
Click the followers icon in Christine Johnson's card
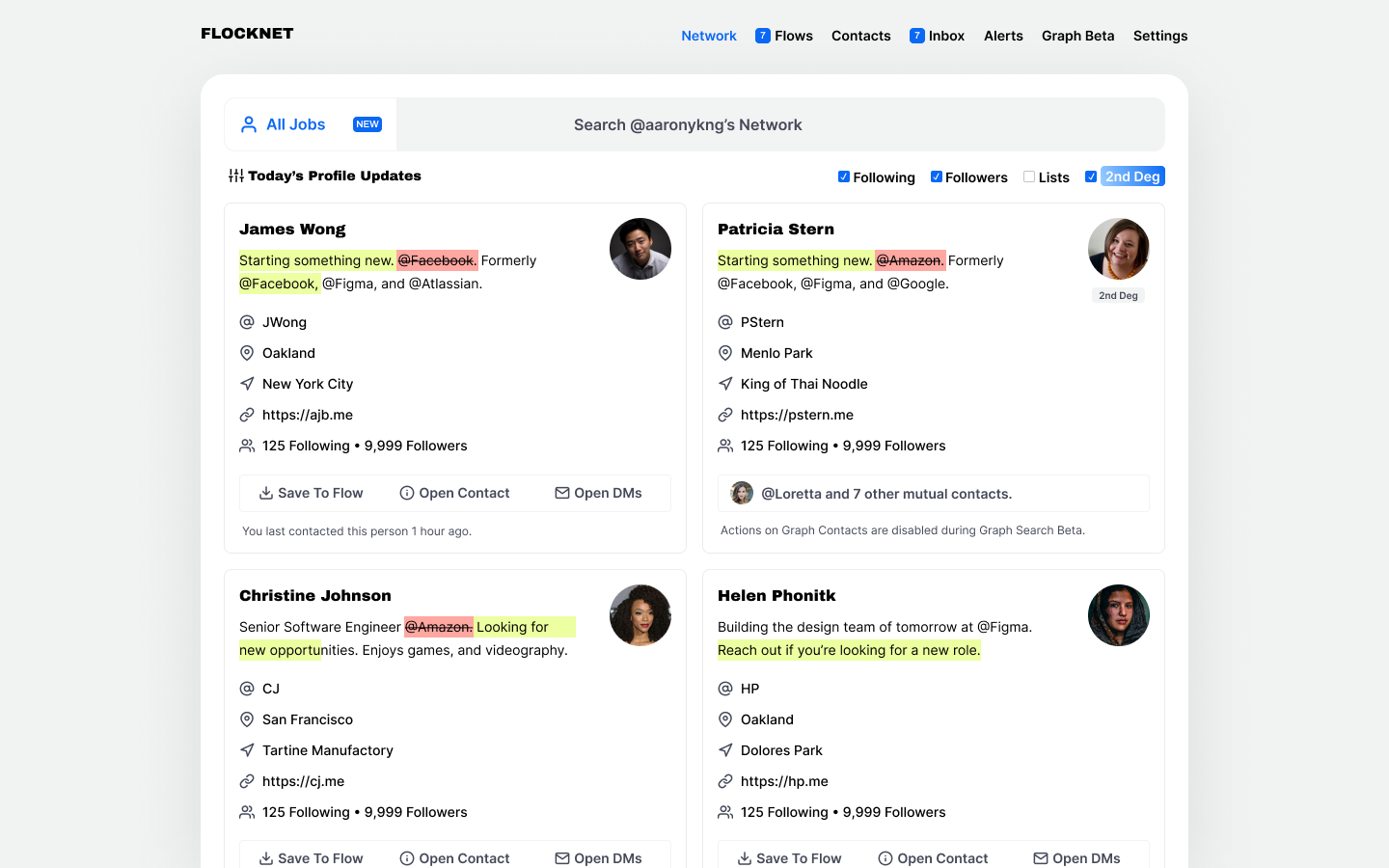click(247, 812)
